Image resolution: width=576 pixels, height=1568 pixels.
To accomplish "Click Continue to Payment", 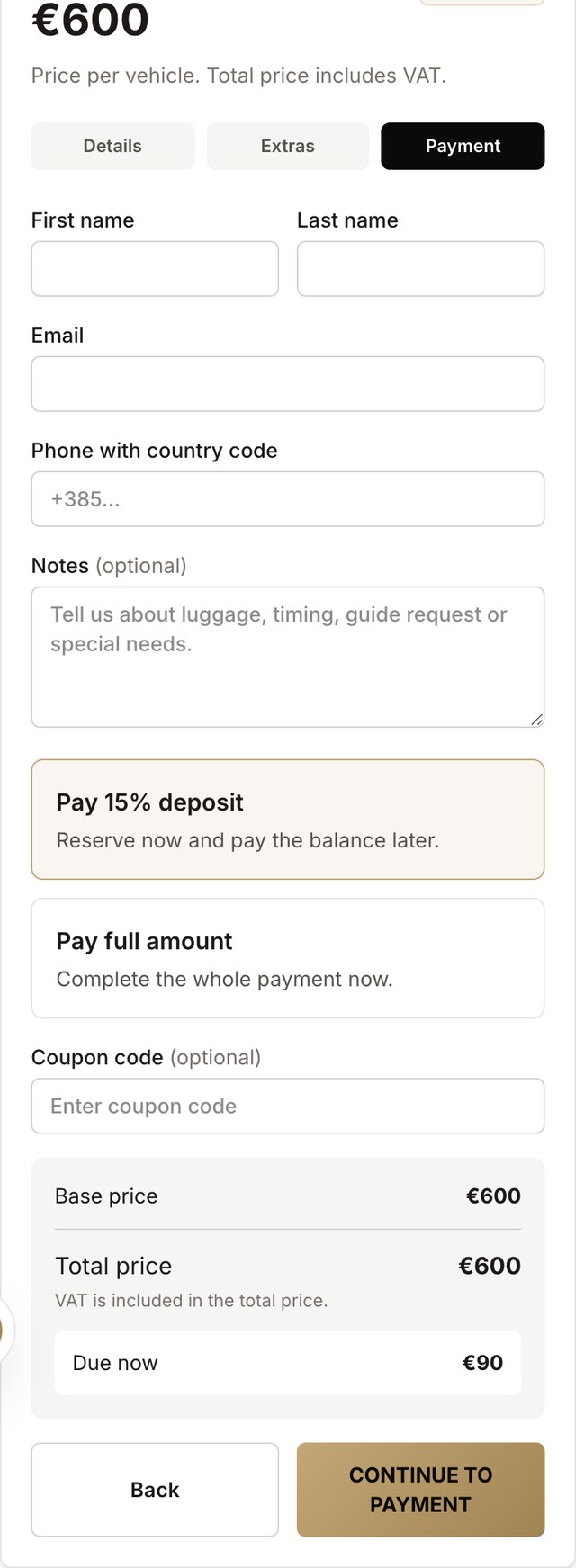I will (420, 1490).
